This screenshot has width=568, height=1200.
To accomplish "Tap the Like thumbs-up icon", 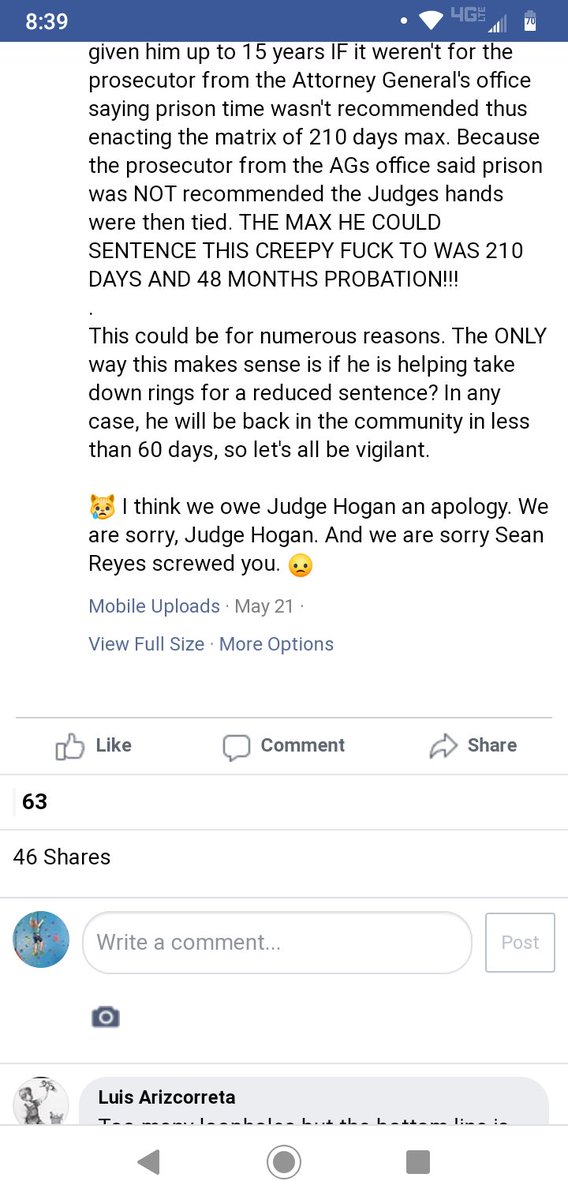I will [70, 746].
